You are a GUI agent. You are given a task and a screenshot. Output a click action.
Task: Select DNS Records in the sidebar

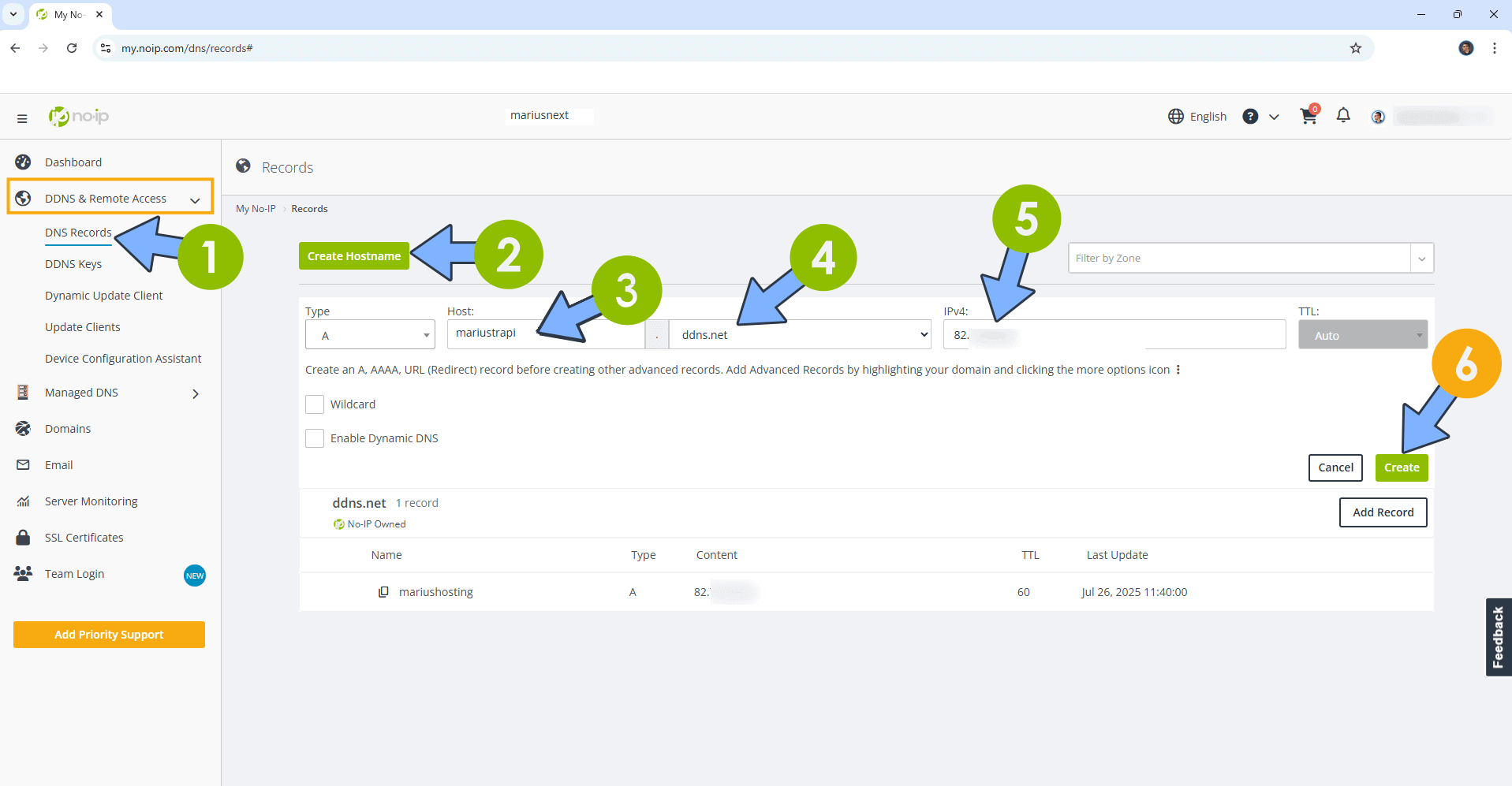coord(78,232)
